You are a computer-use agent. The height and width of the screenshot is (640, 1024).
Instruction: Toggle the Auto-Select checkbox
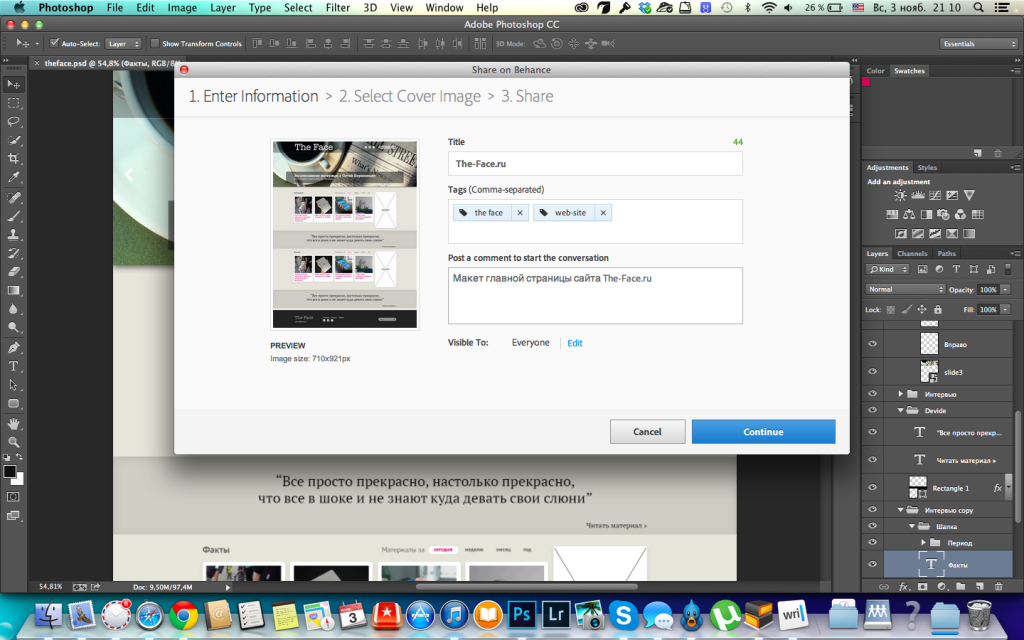(x=54, y=43)
